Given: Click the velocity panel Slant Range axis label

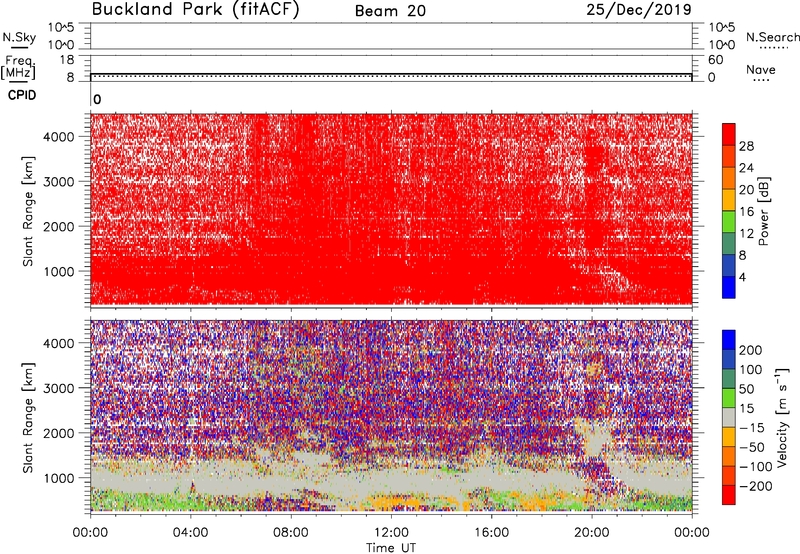Looking at the screenshot, I should coord(28,417).
